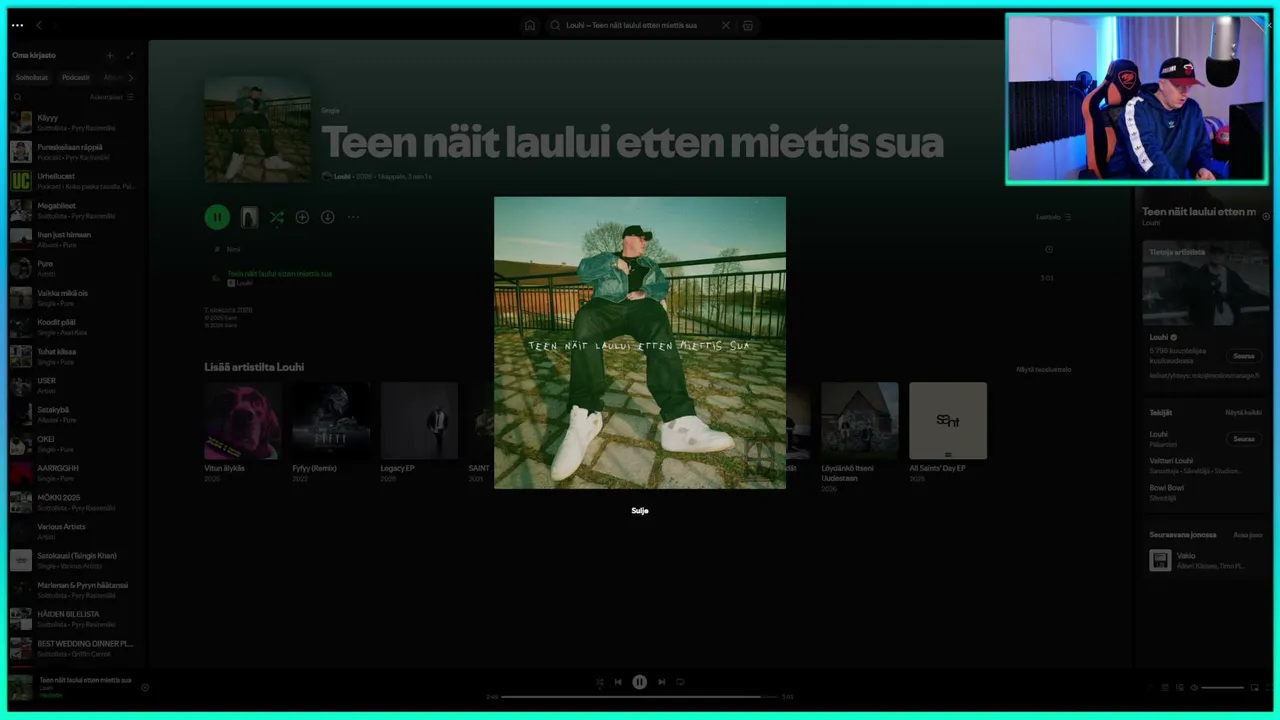The image size is (1280, 720).
Task: Open more options for the single
Action: point(352,217)
